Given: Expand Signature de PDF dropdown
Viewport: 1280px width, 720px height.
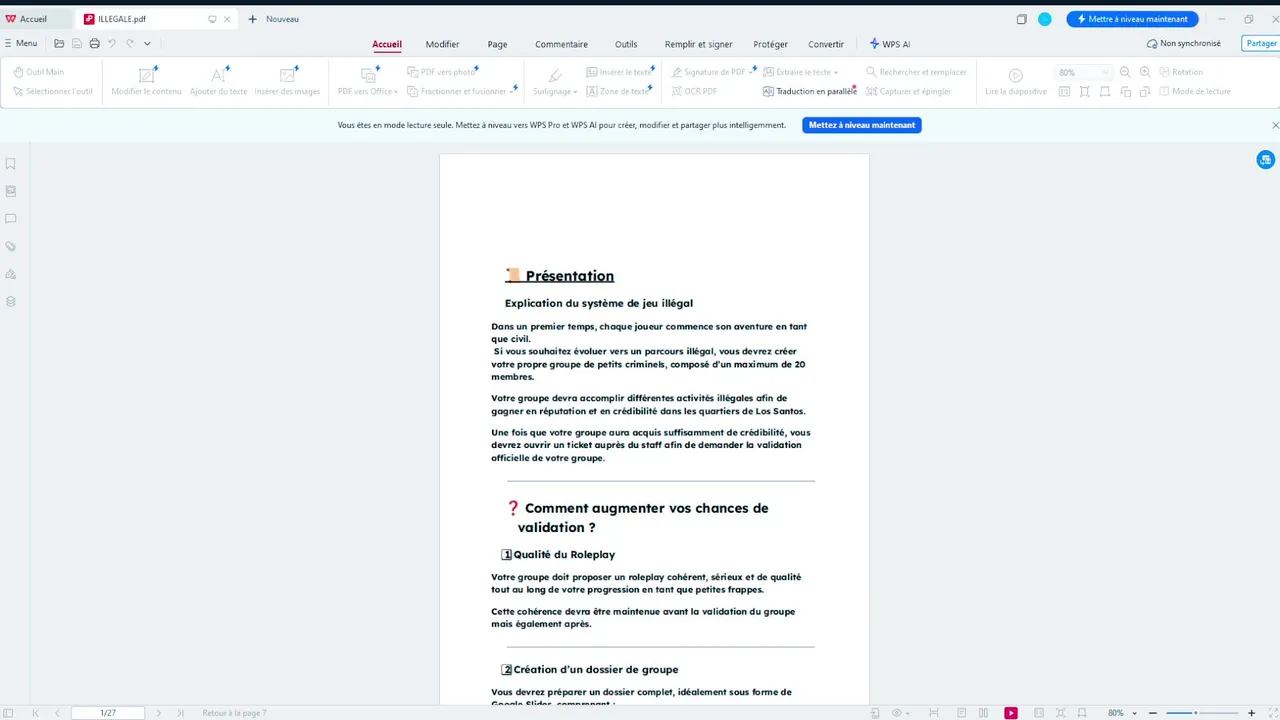Looking at the screenshot, I should [x=751, y=73].
